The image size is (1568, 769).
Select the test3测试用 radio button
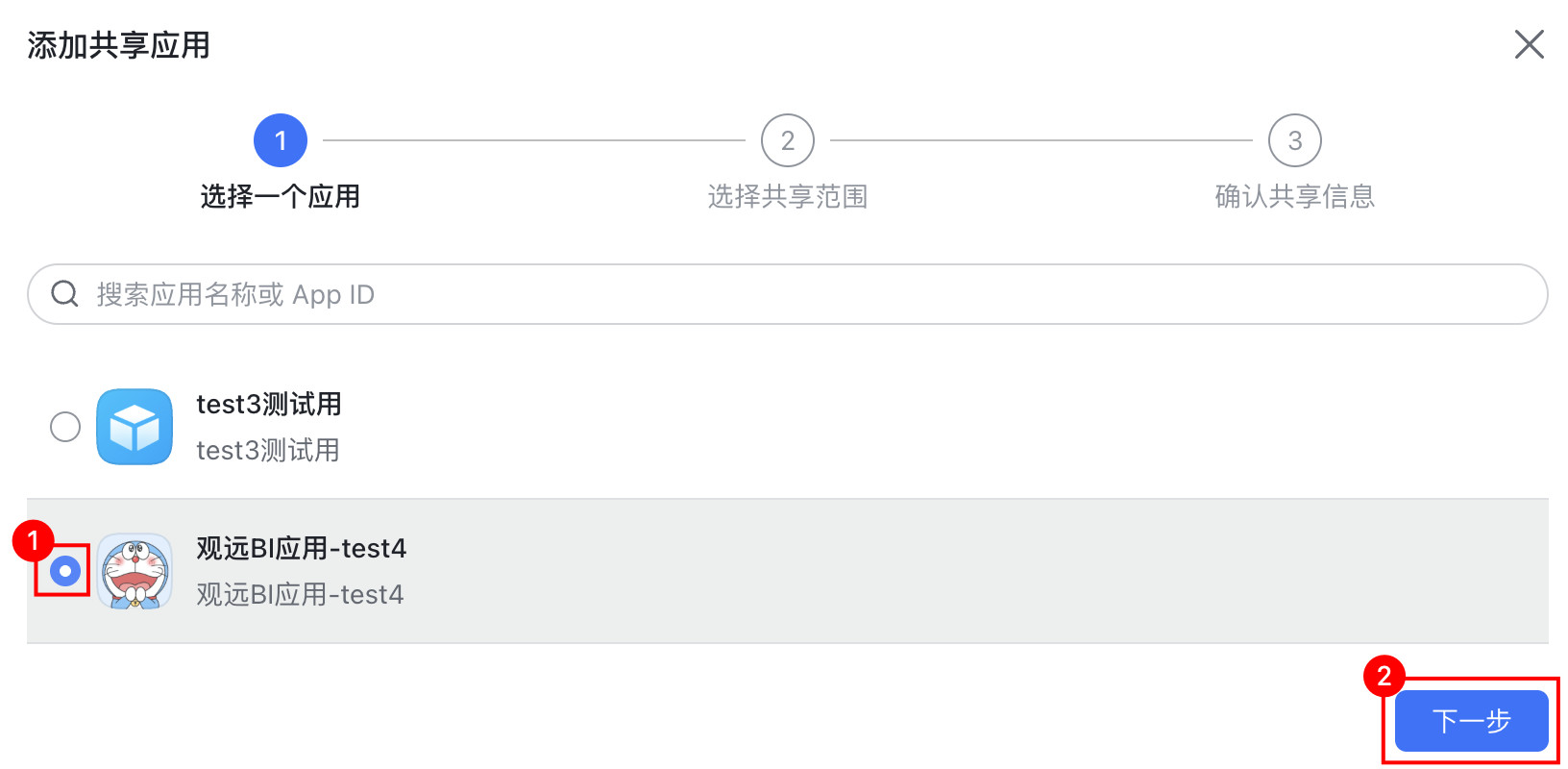tap(65, 427)
